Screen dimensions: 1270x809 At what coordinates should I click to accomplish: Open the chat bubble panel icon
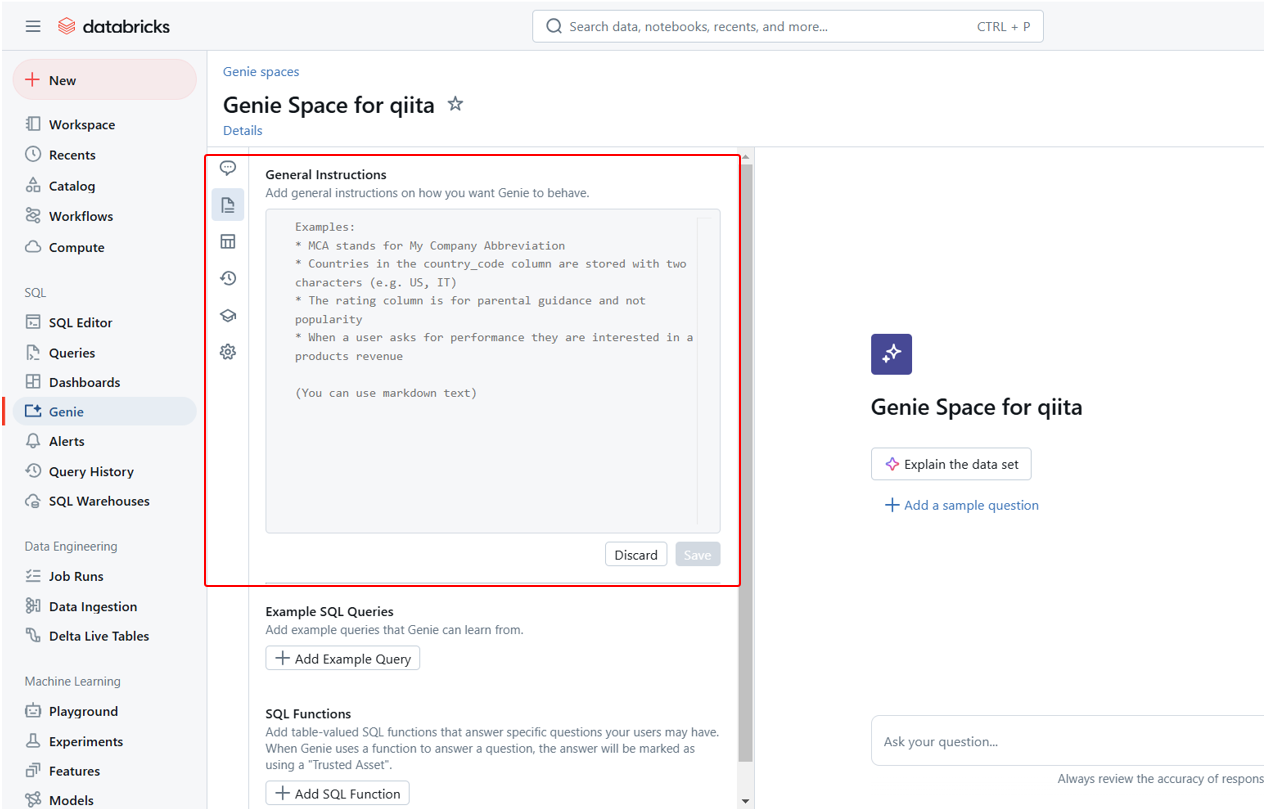[228, 168]
